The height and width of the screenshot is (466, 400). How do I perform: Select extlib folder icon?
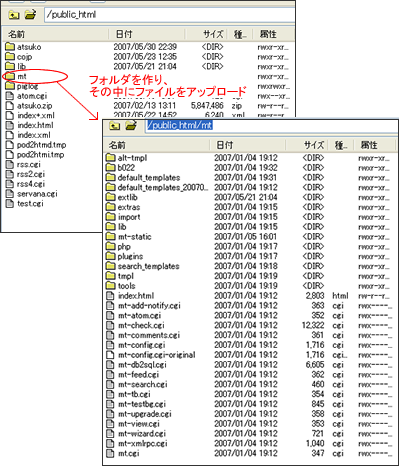[x=111, y=197]
